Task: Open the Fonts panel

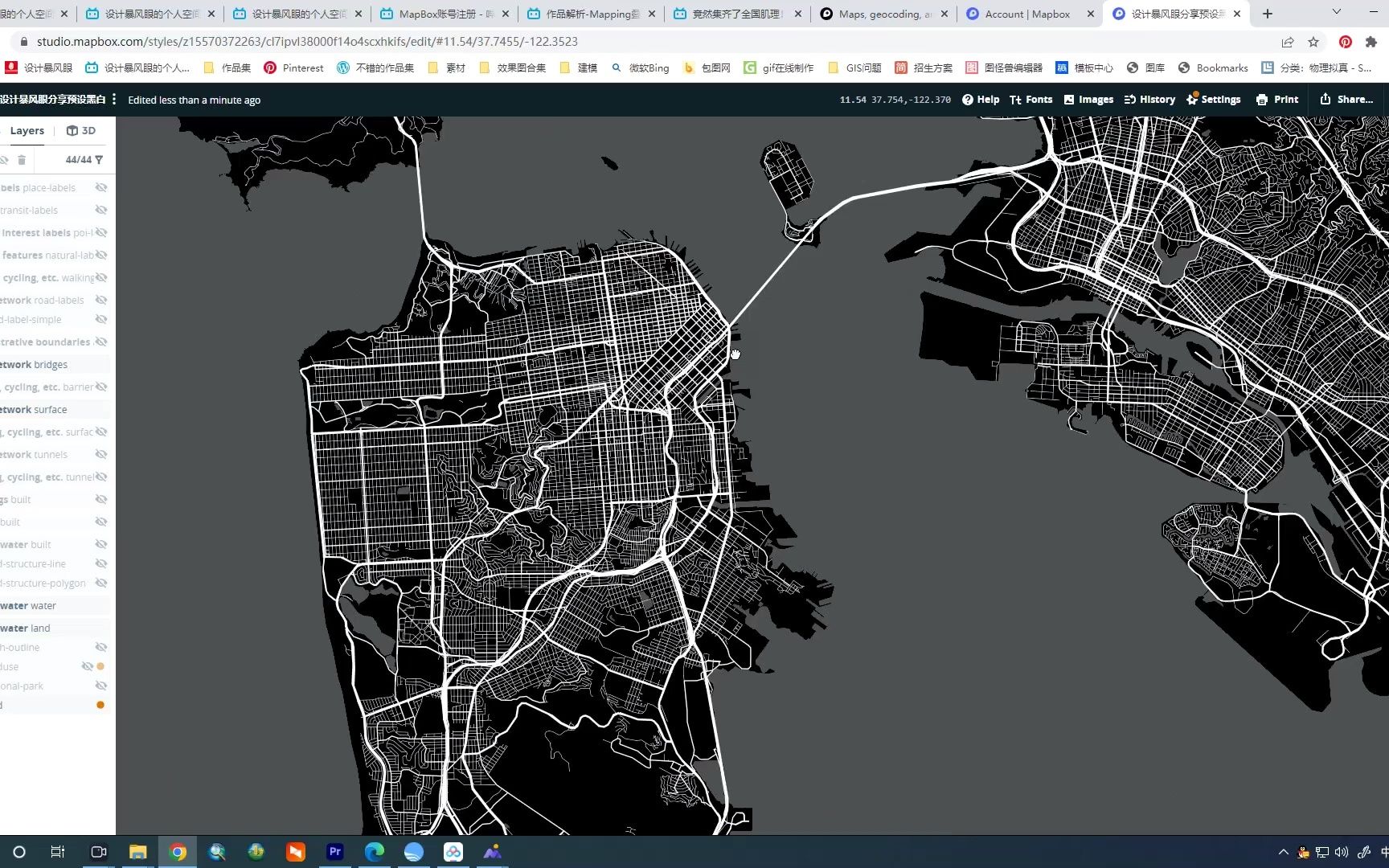Action: click(1031, 99)
